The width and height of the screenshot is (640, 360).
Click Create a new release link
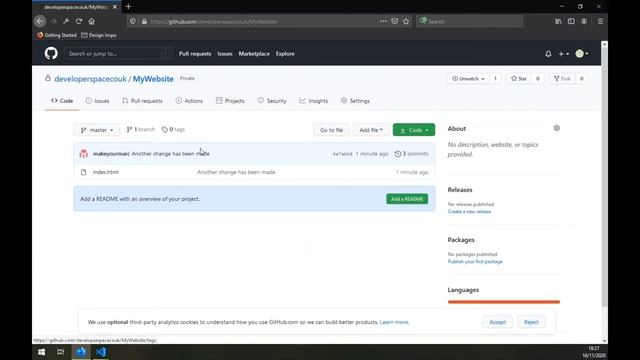(x=469, y=211)
